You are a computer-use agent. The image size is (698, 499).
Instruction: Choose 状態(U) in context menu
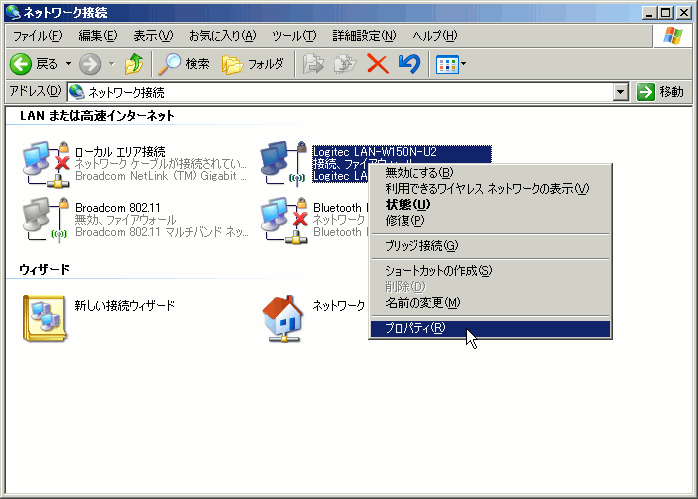(x=490, y=204)
